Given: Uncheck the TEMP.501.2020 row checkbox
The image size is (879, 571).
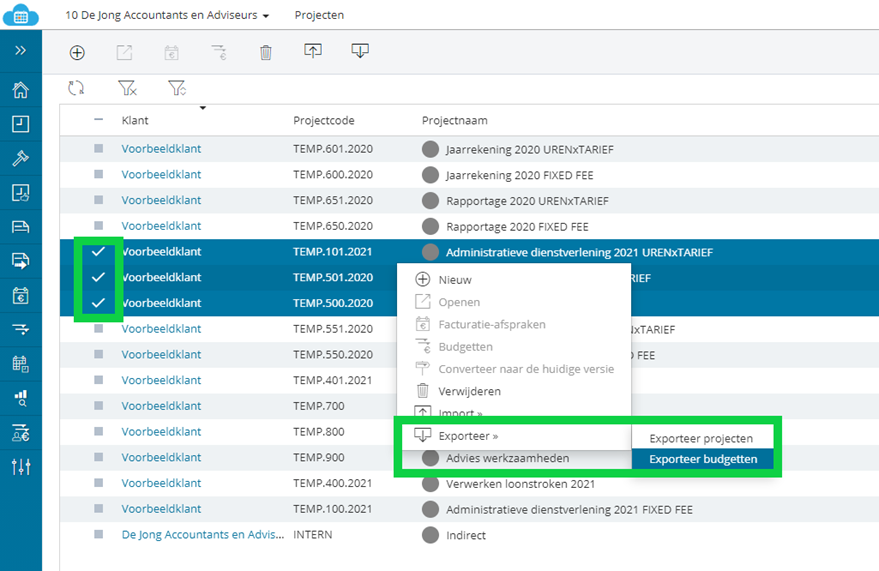Looking at the screenshot, I should [99, 277].
